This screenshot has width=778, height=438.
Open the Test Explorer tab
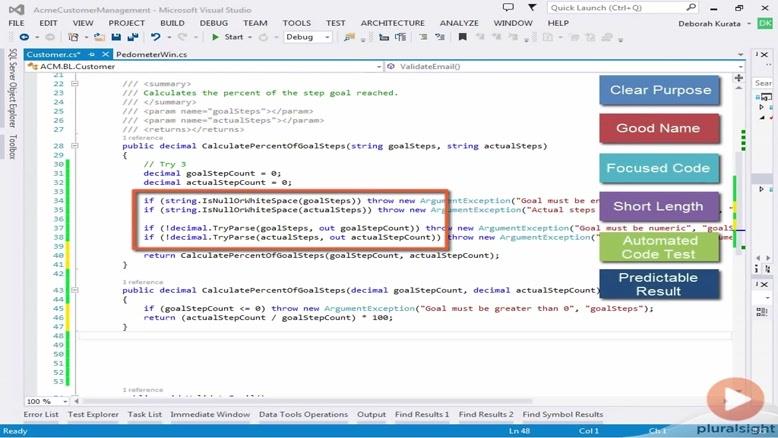click(x=93, y=414)
